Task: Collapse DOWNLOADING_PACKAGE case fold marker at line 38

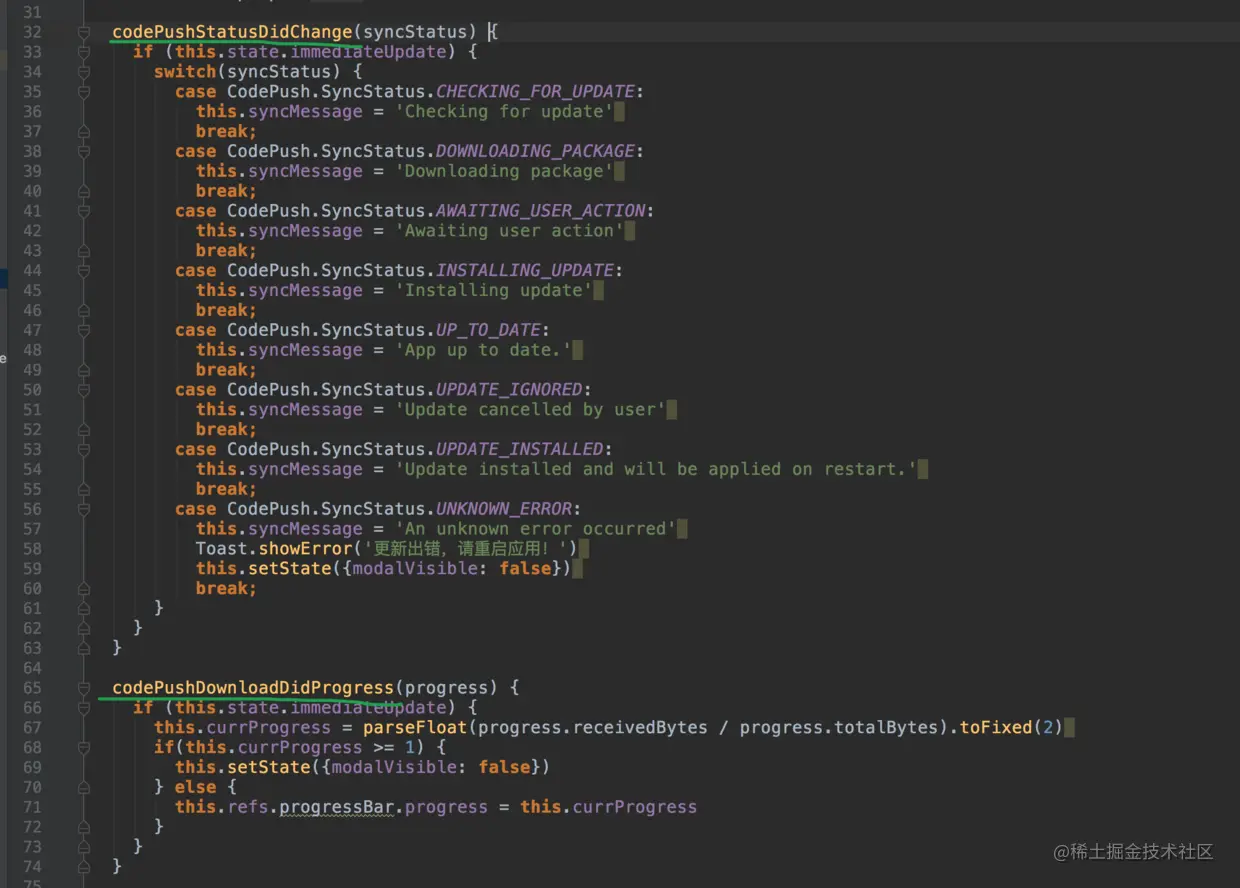Action: pyautogui.click(x=84, y=151)
